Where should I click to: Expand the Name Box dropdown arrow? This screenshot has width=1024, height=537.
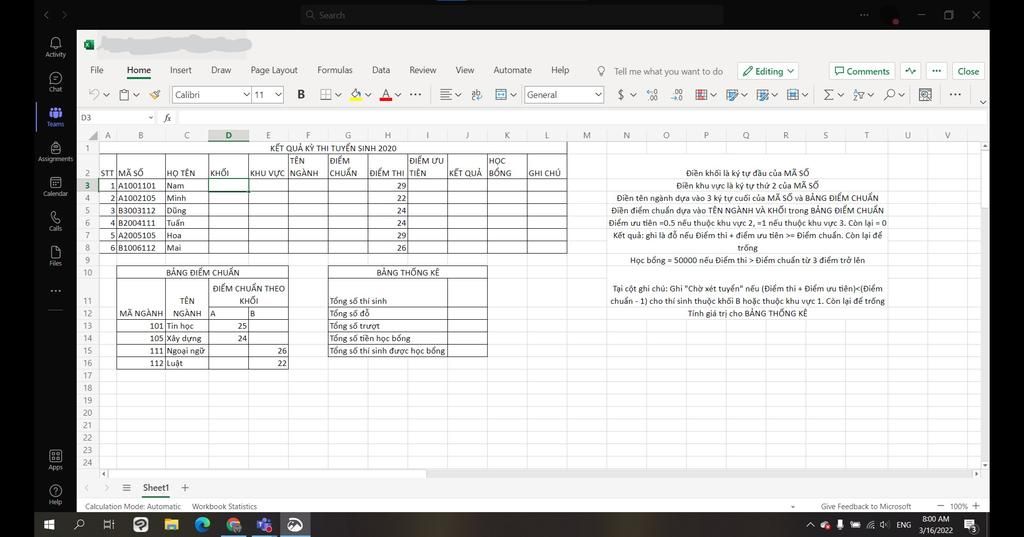tap(151, 118)
